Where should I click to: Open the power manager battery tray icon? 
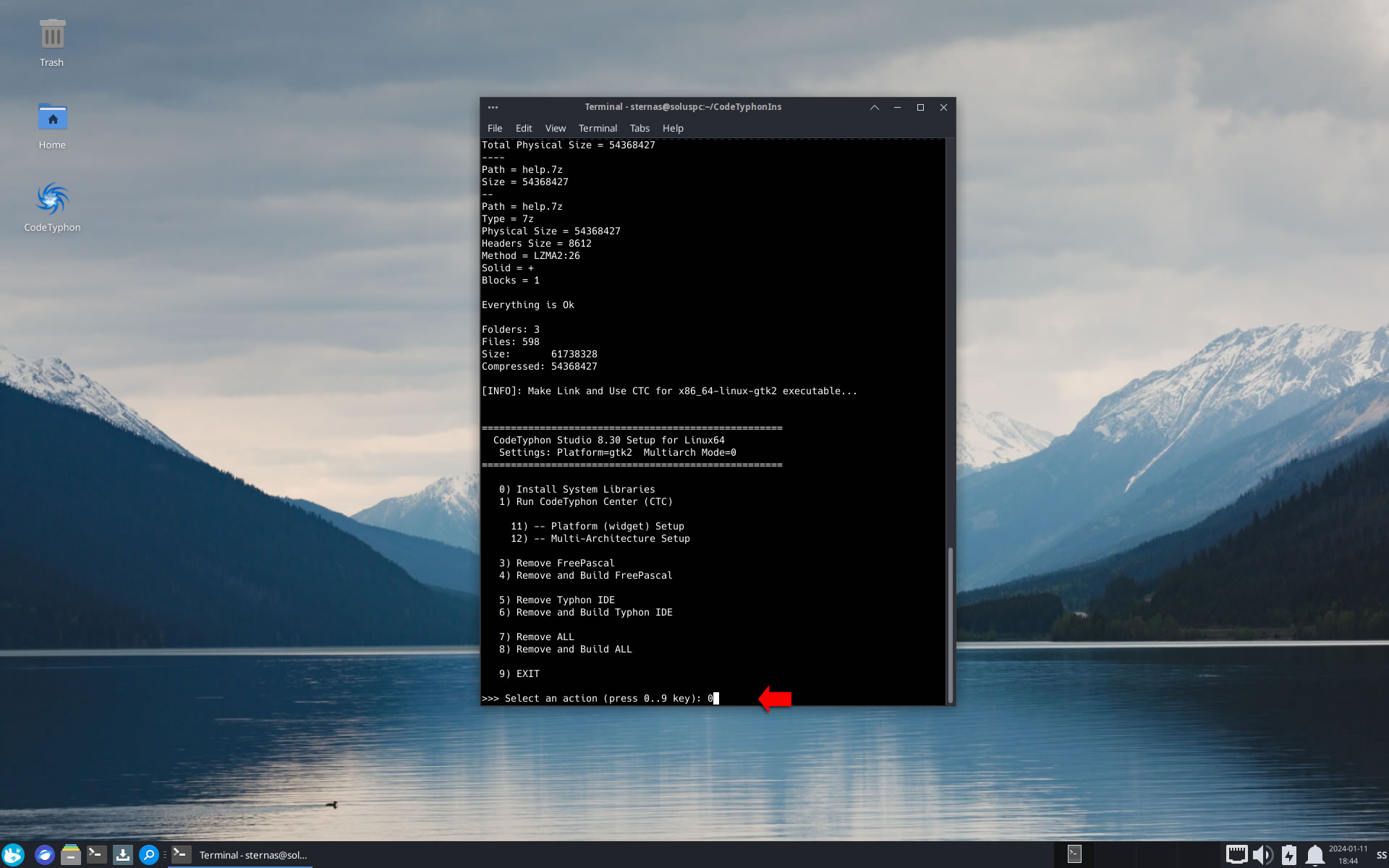coord(1288,855)
